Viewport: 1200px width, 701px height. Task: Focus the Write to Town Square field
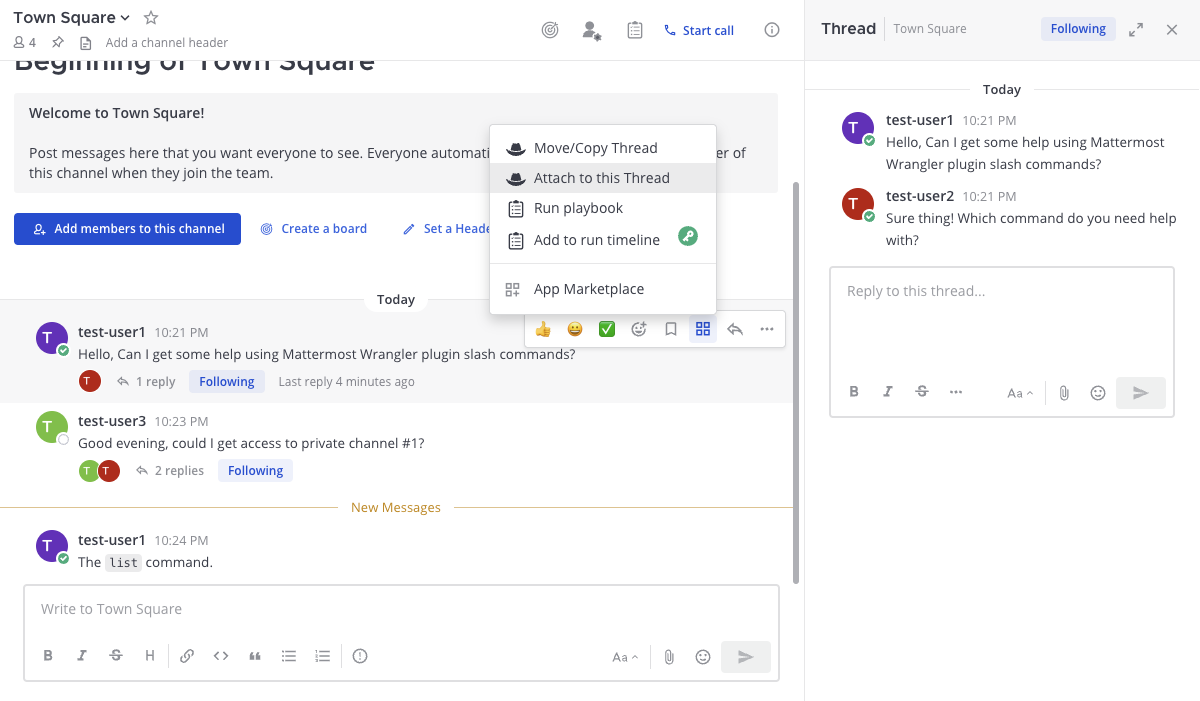click(400, 609)
